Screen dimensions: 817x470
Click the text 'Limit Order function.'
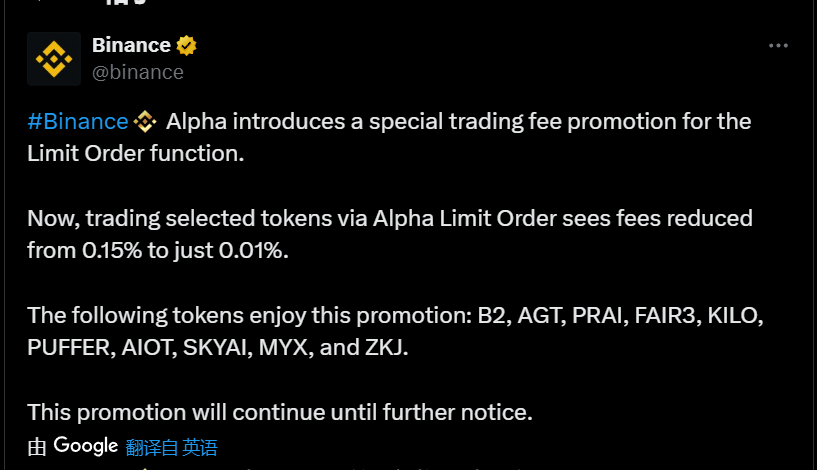[x=135, y=154]
